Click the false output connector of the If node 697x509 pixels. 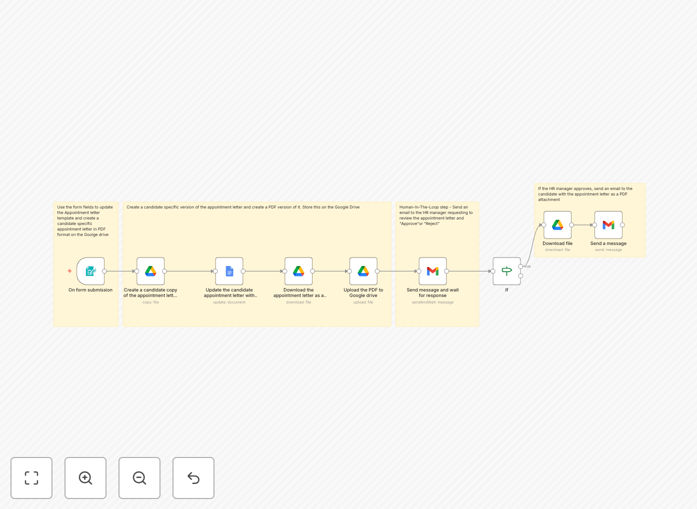click(521, 276)
